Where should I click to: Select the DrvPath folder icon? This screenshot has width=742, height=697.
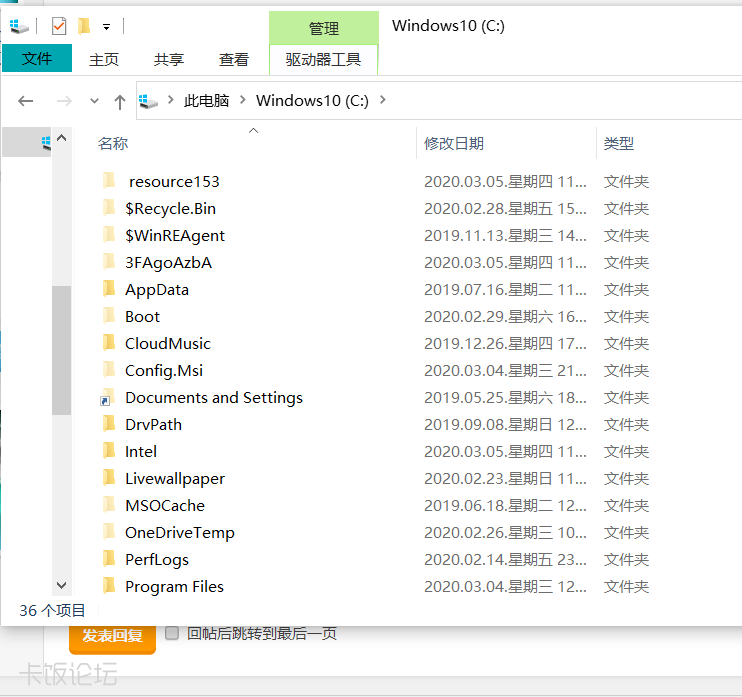[109, 423]
